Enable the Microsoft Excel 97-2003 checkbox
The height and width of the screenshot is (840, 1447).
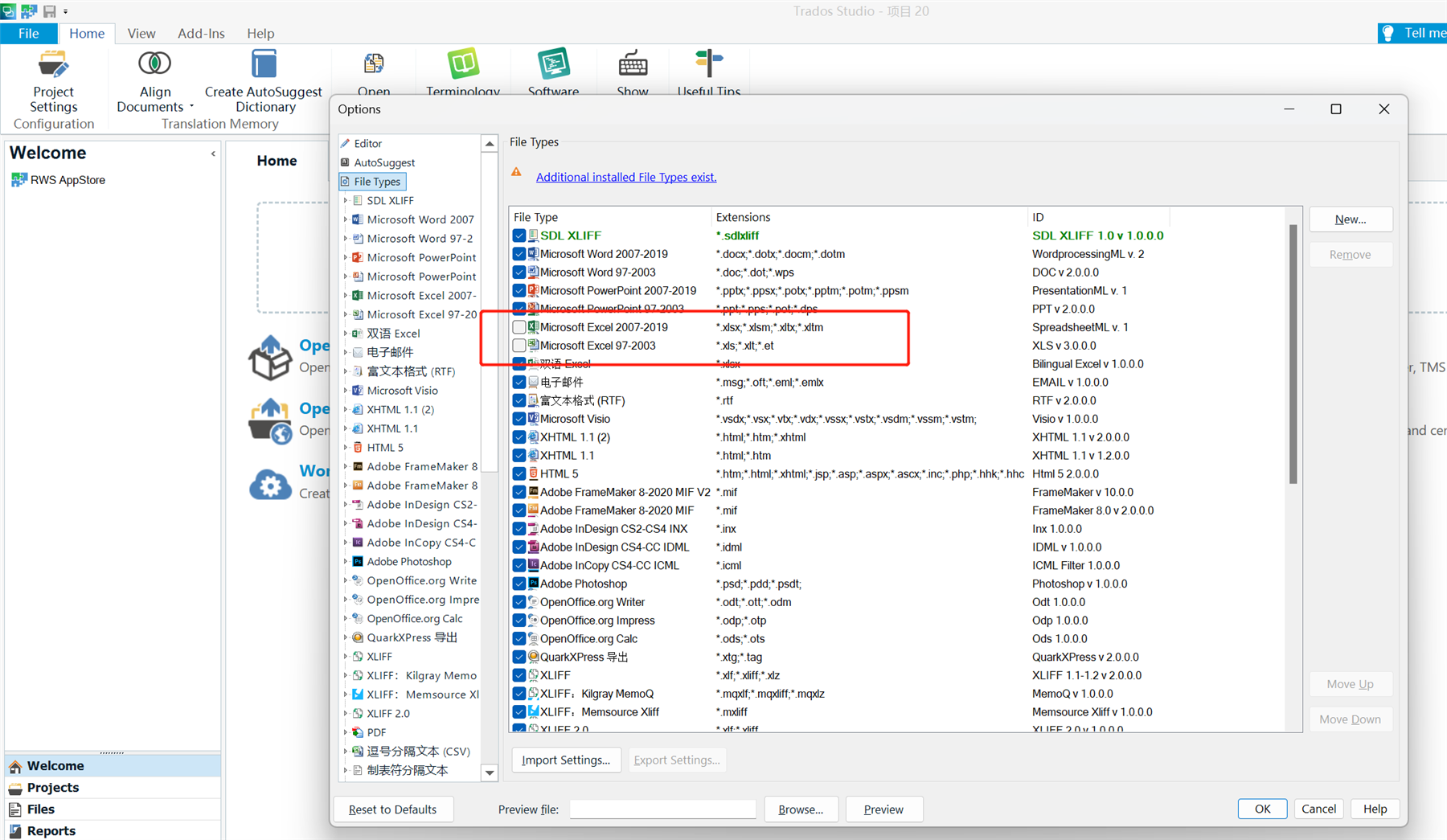pyautogui.click(x=519, y=346)
